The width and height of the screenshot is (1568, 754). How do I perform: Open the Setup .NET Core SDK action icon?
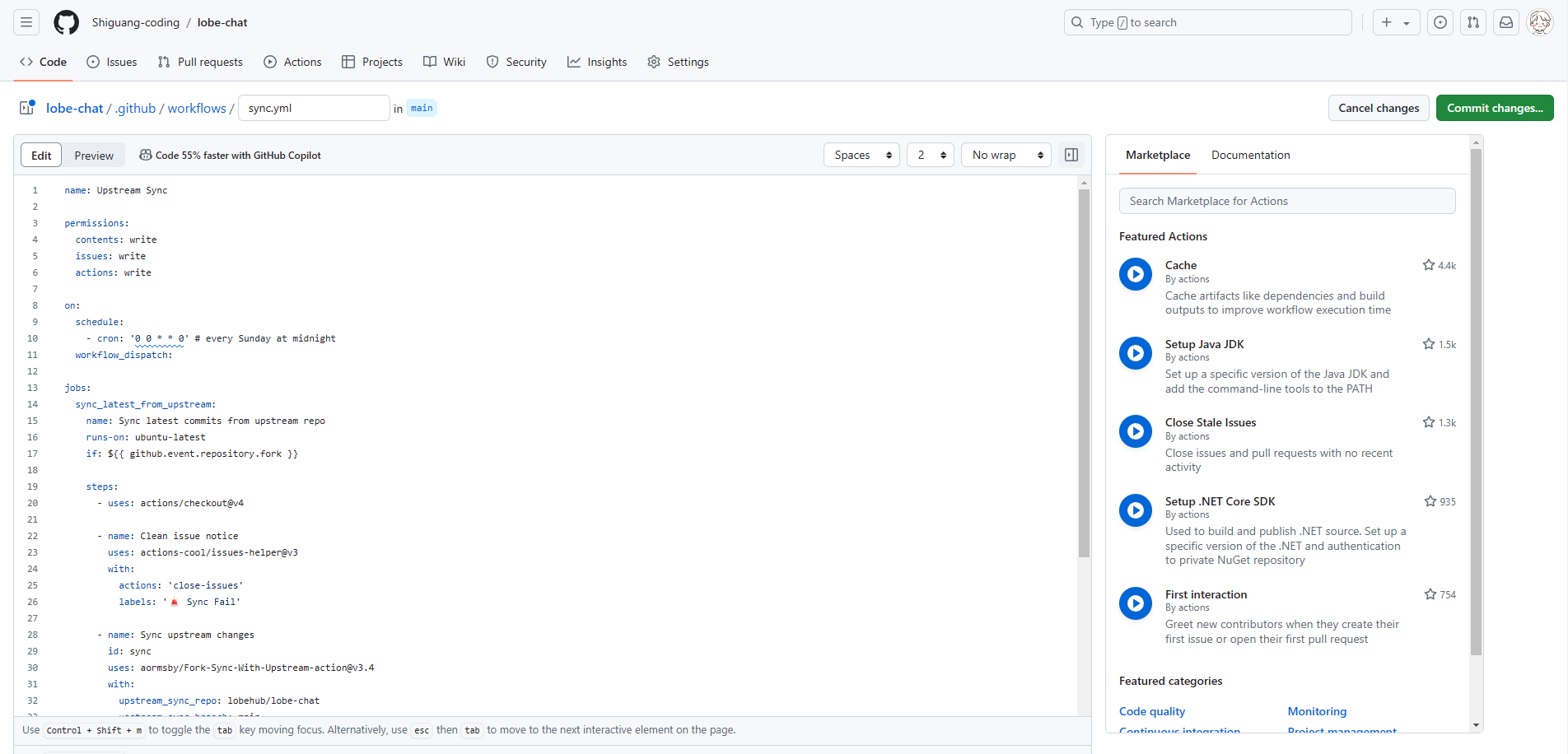[1136, 510]
